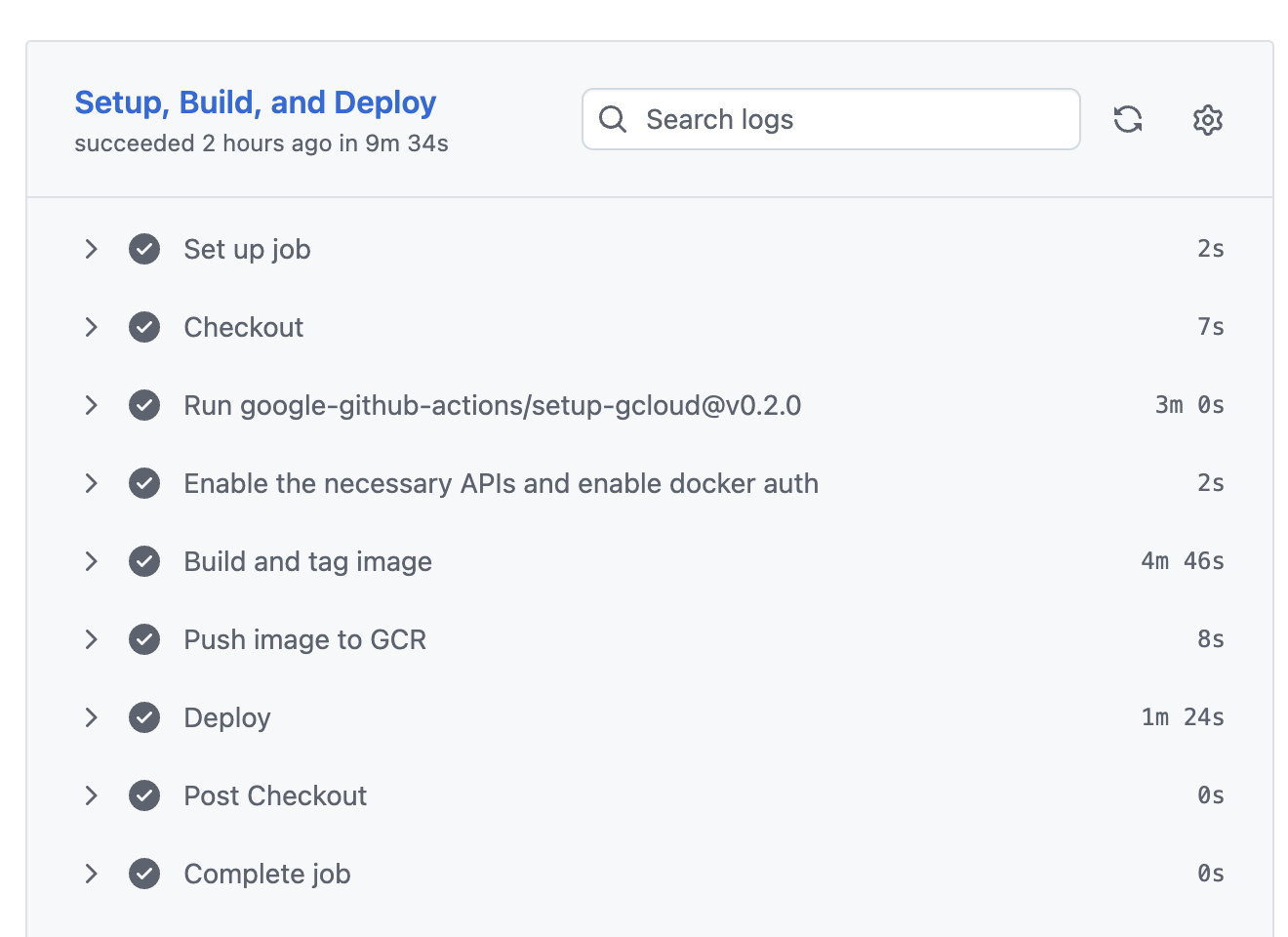Open the Setup, Build, and Deploy job link
This screenshot has height=937, width=1288.
[255, 102]
